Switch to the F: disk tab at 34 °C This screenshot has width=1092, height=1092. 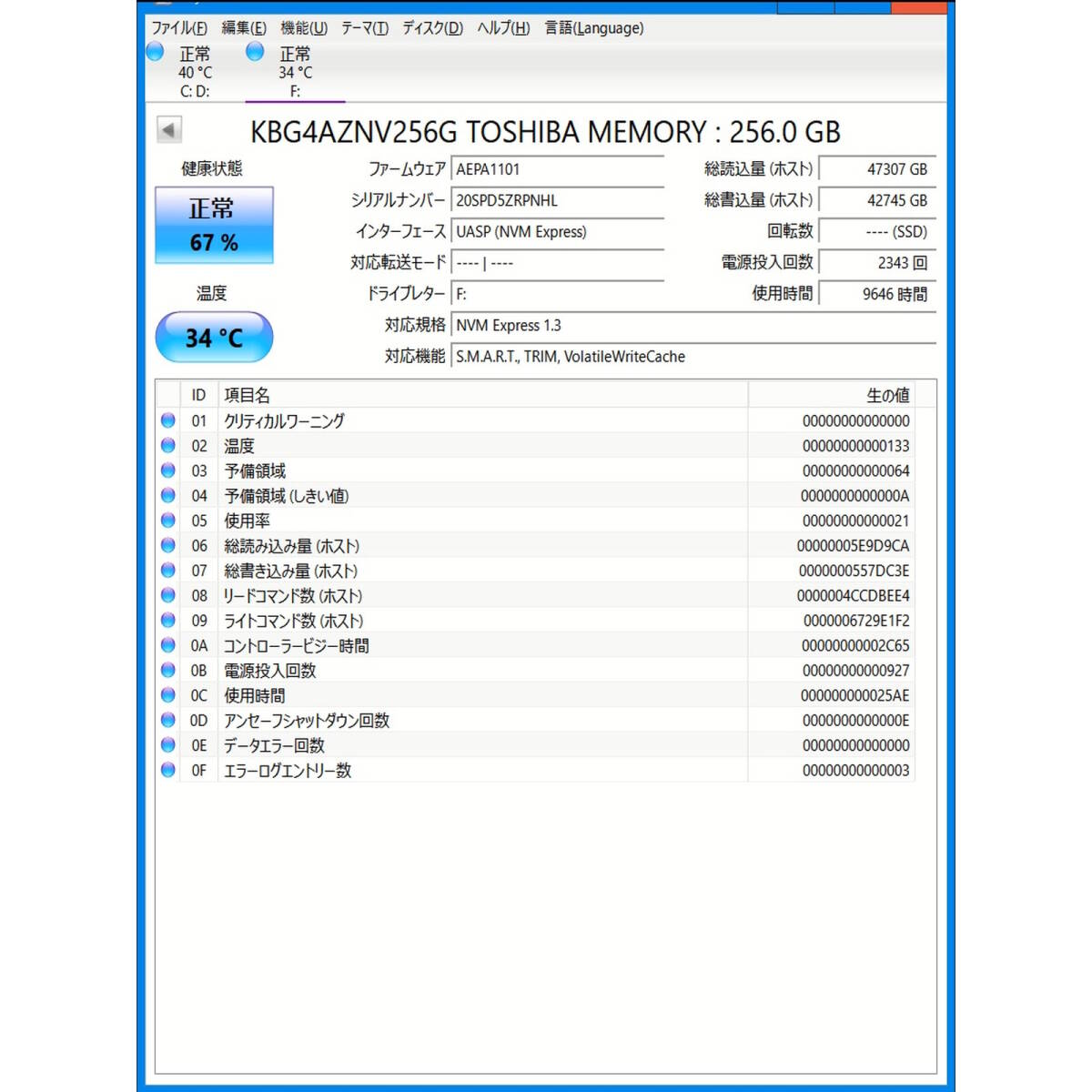295,72
